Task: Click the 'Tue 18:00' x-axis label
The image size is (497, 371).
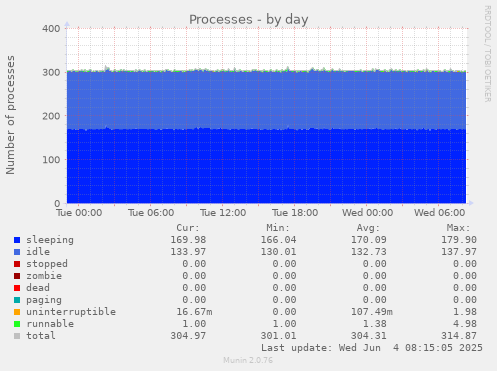Action: [x=295, y=213]
